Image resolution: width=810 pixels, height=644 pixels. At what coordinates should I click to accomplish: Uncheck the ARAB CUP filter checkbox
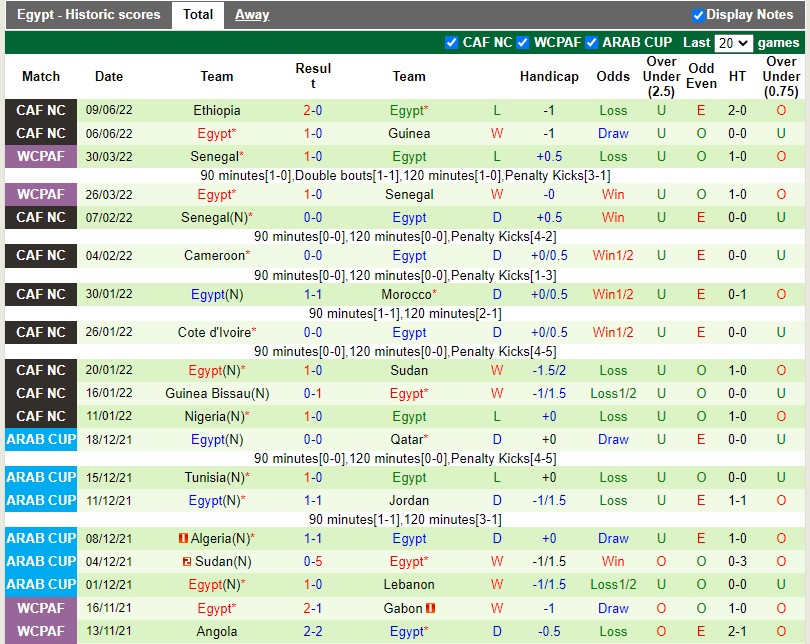(591, 42)
